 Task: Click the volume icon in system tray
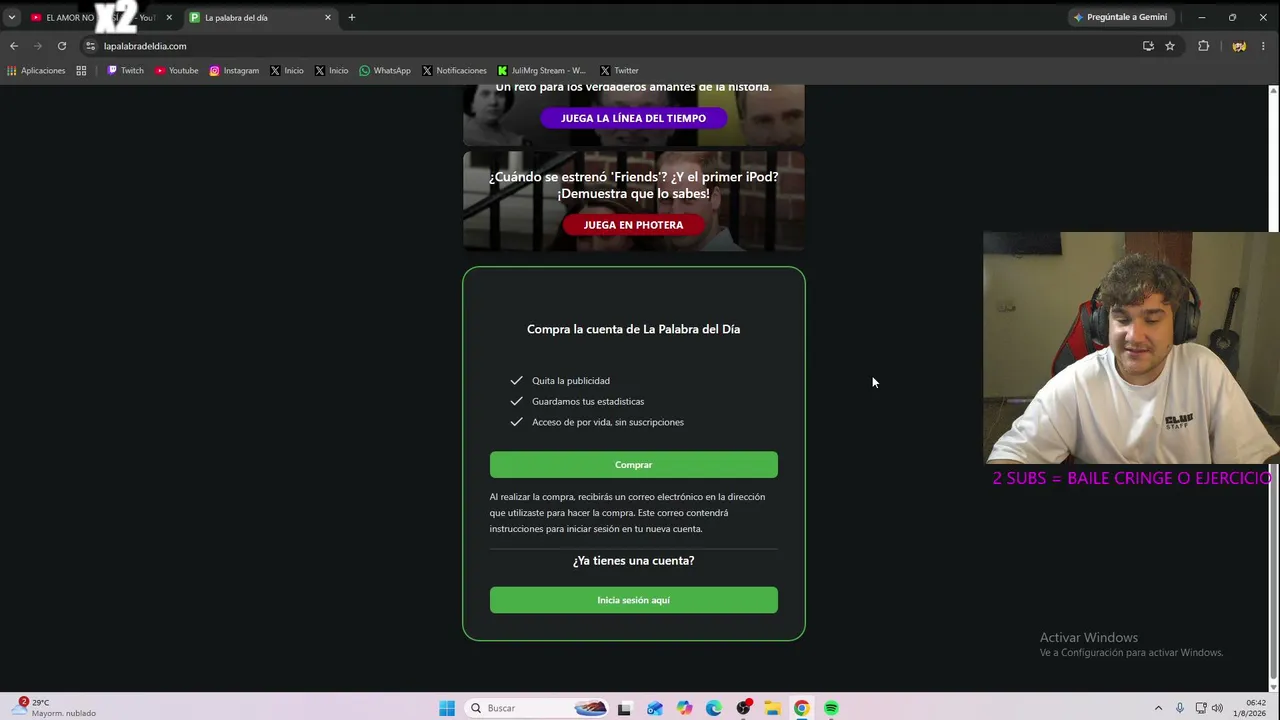coord(1218,708)
